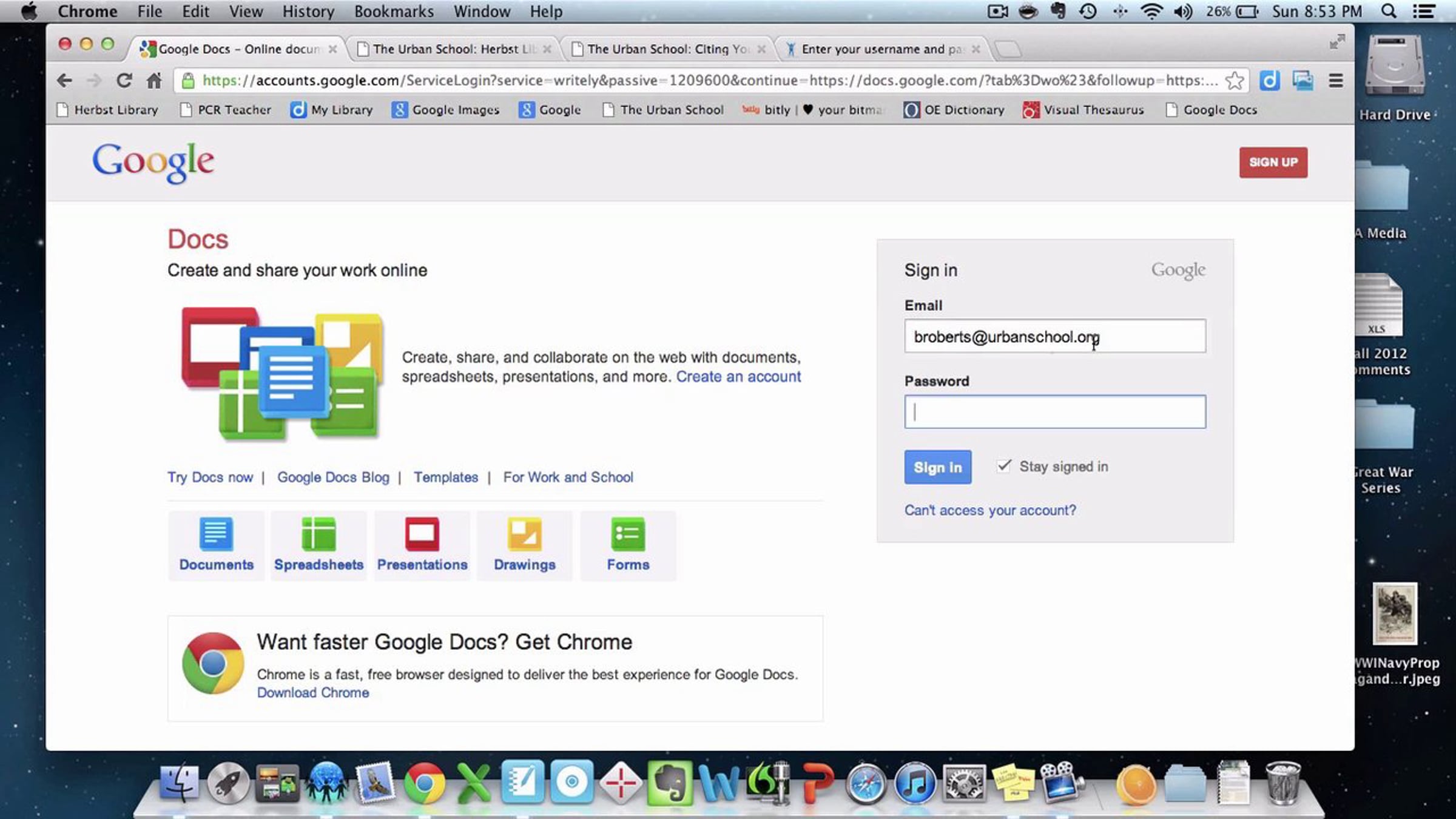This screenshot has height=819, width=1456.
Task: Go to the browser home icon
Action: coord(154,81)
